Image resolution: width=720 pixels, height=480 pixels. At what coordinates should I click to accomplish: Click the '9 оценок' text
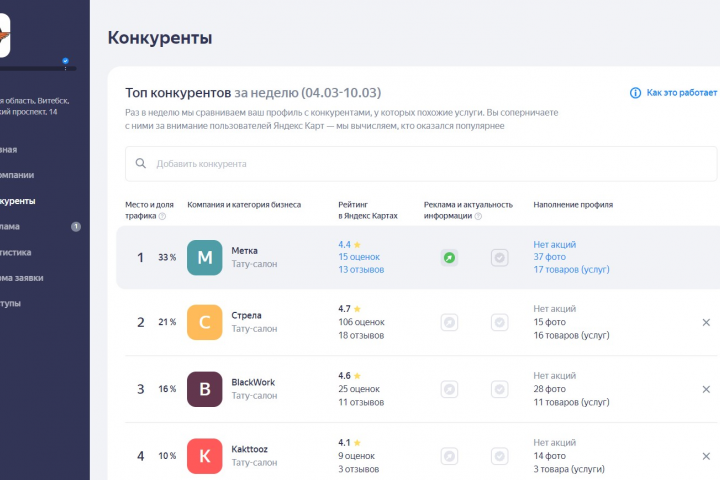click(x=357, y=457)
